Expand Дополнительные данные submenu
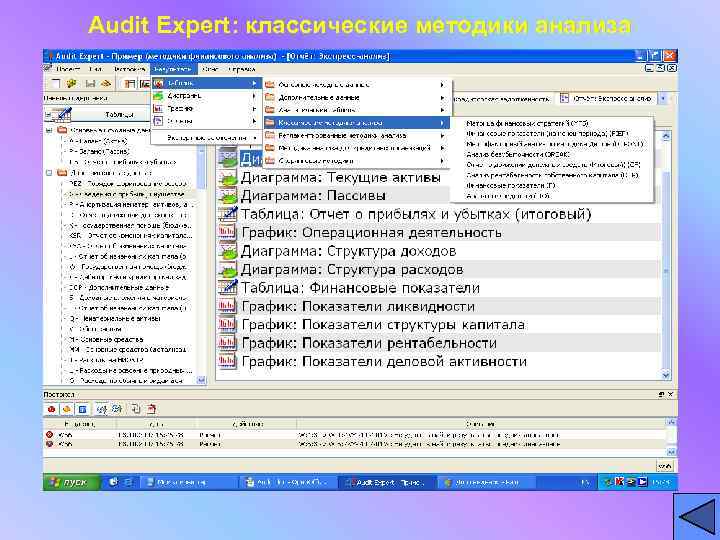Image resolution: width=720 pixels, height=540 pixels. 356,97
